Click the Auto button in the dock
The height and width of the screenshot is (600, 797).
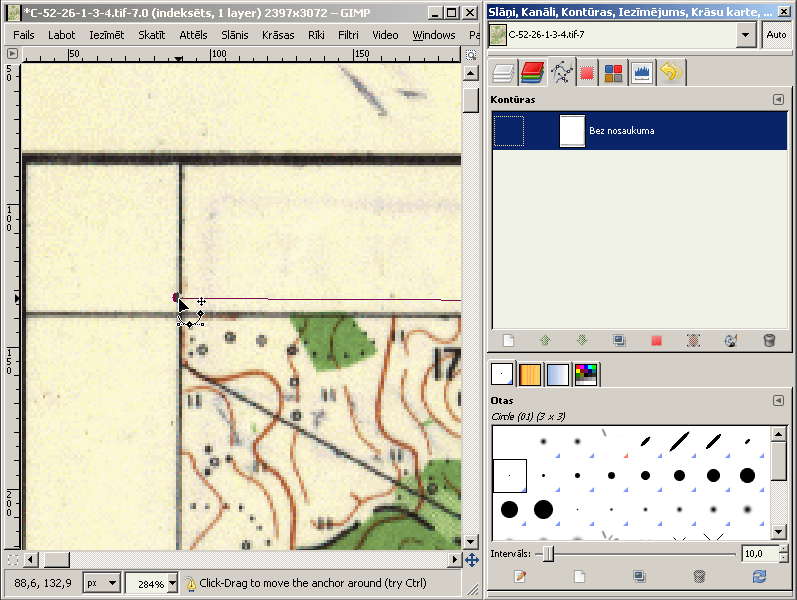776,35
